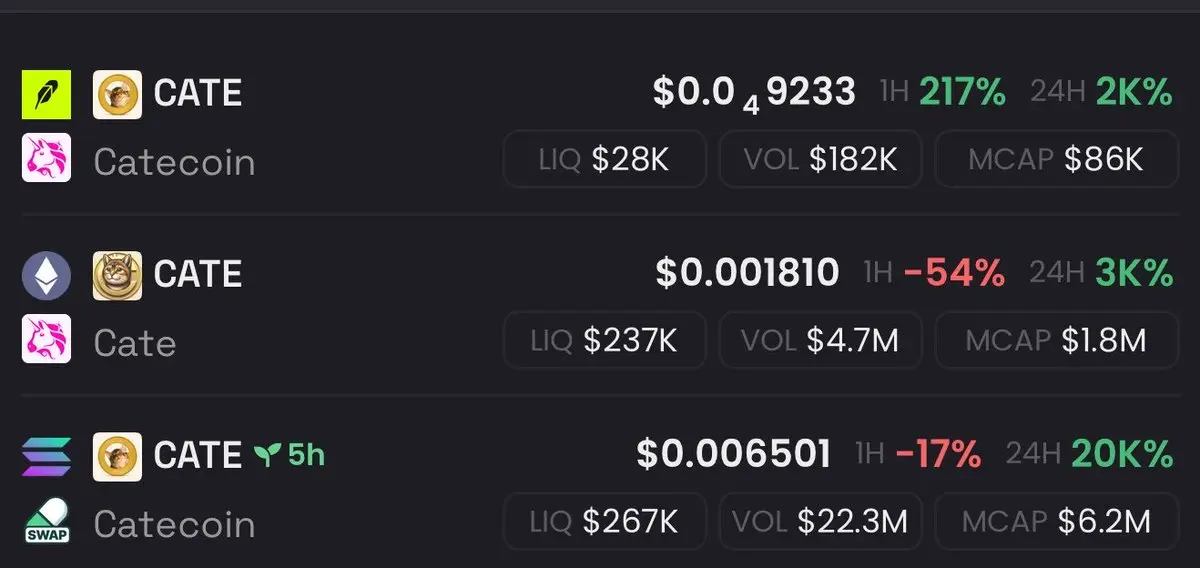This screenshot has height=568, width=1200.
Task: Click the Ethereum CATE token cat logo
Action: [x=118, y=275]
